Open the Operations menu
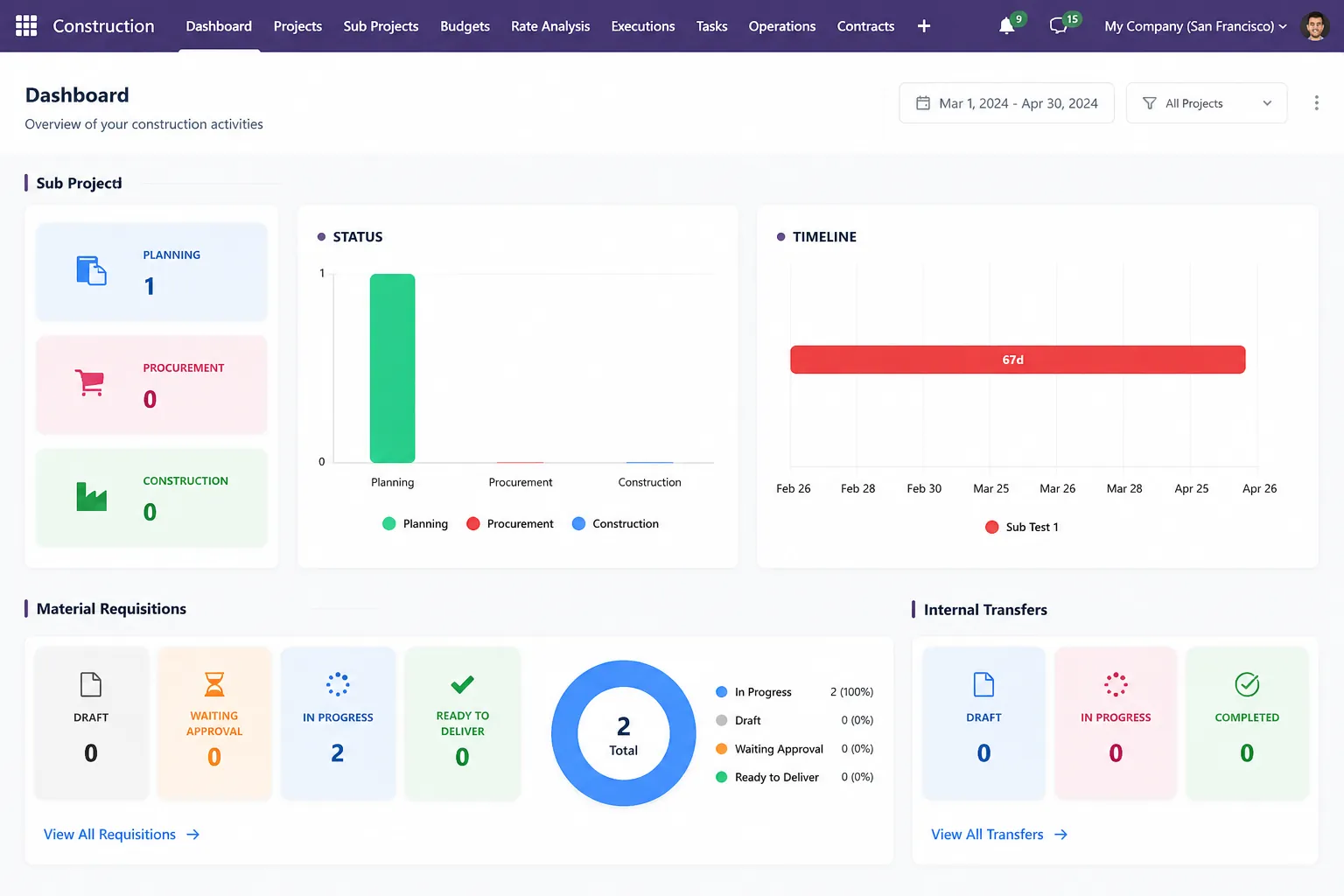This screenshot has height=896, width=1344. click(782, 26)
